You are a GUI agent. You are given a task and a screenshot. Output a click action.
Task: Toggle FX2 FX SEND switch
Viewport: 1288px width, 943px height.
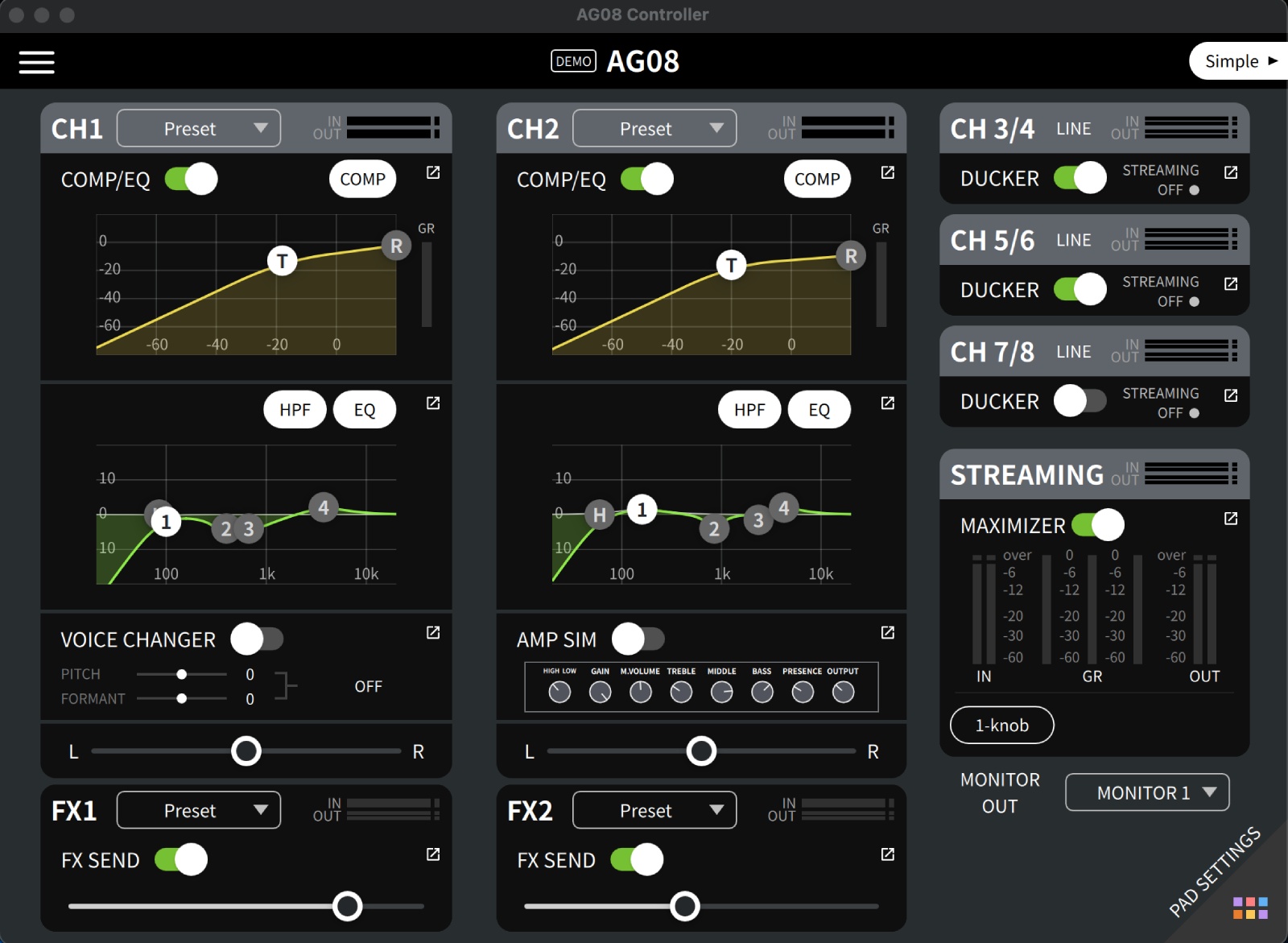637,860
